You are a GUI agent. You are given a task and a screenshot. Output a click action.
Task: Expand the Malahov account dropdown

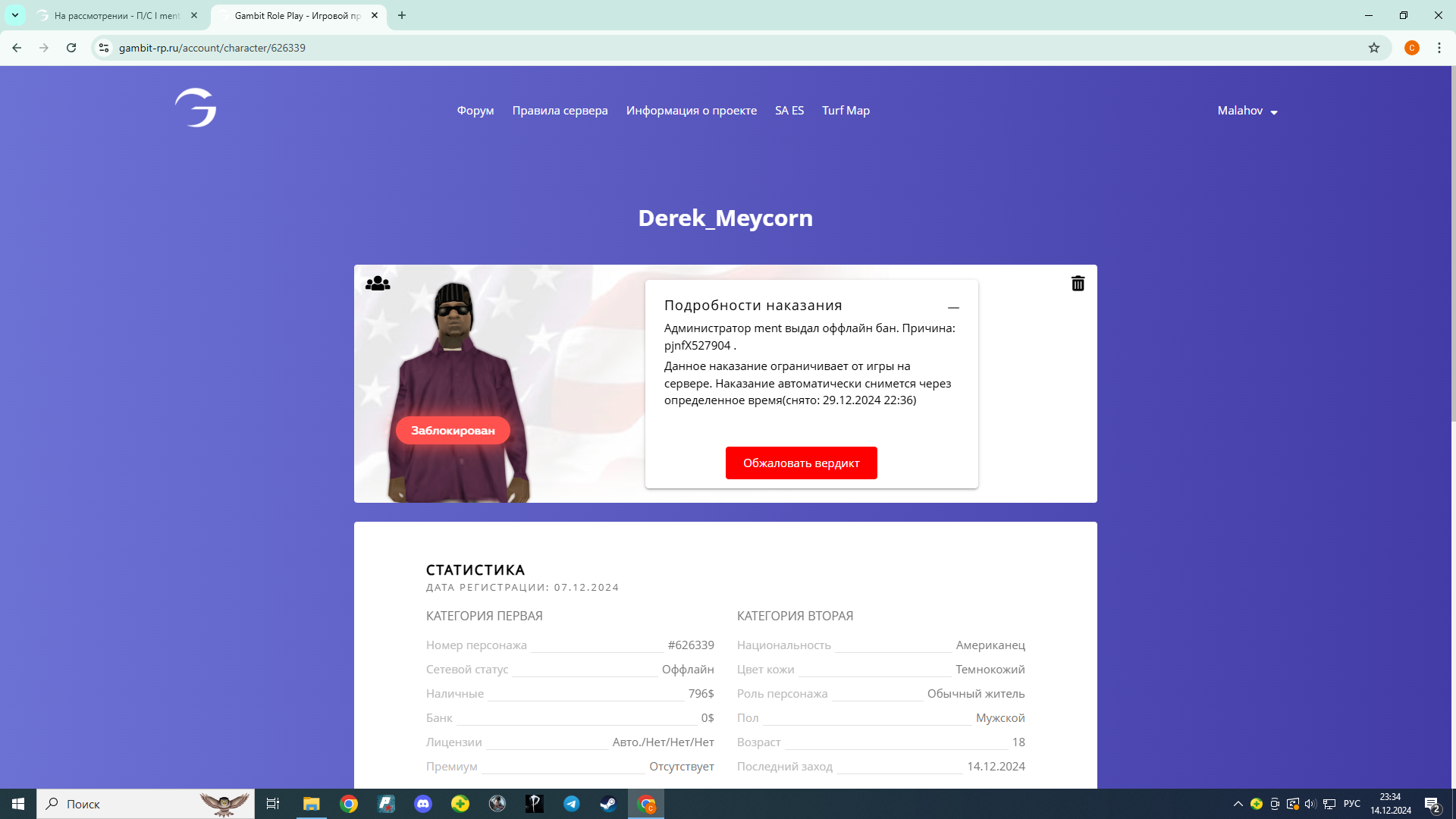[1247, 111]
